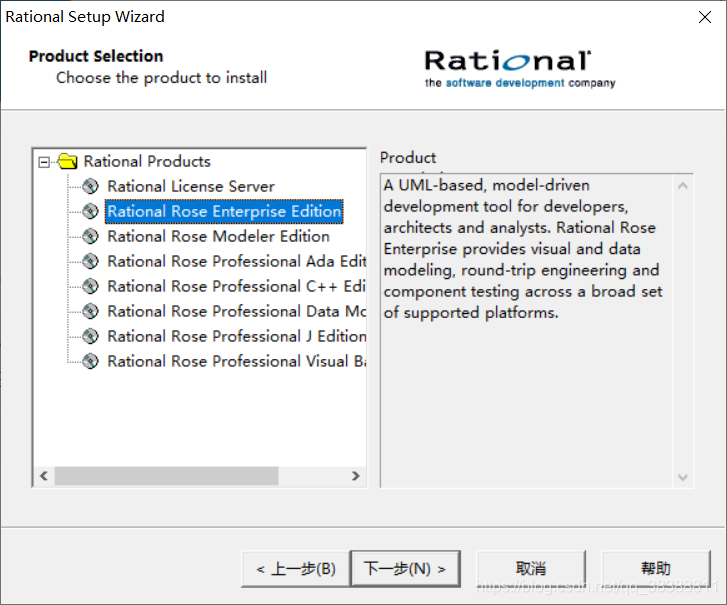Select Rational Rose Enterprise Edition
Viewport: 727px width, 605px height.
224,211
